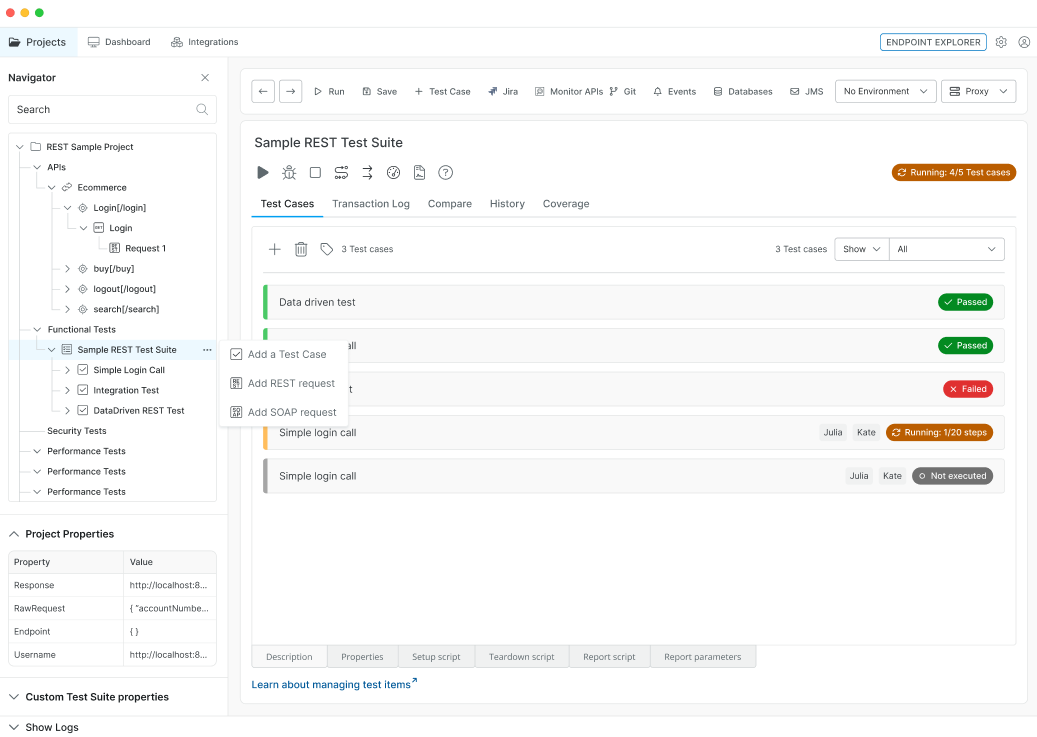Open the performance gauge icon
The height and width of the screenshot is (737, 1037).
point(393,172)
